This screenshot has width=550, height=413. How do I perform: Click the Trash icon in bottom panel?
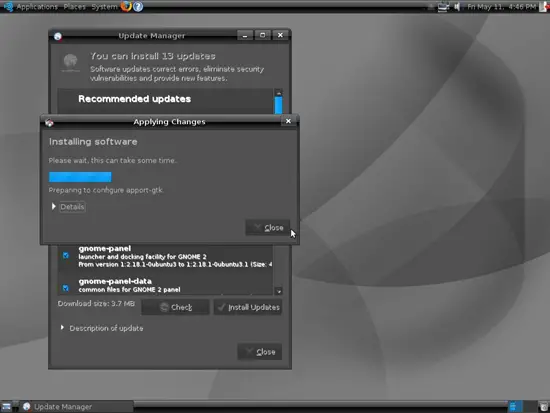(x=544, y=407)
